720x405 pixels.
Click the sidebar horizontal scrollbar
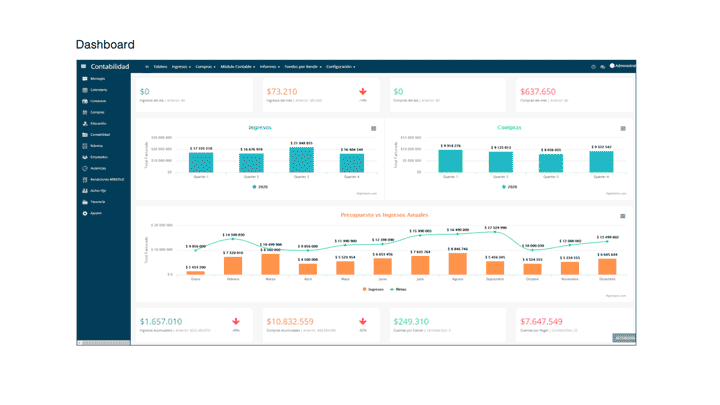[104, 343]
